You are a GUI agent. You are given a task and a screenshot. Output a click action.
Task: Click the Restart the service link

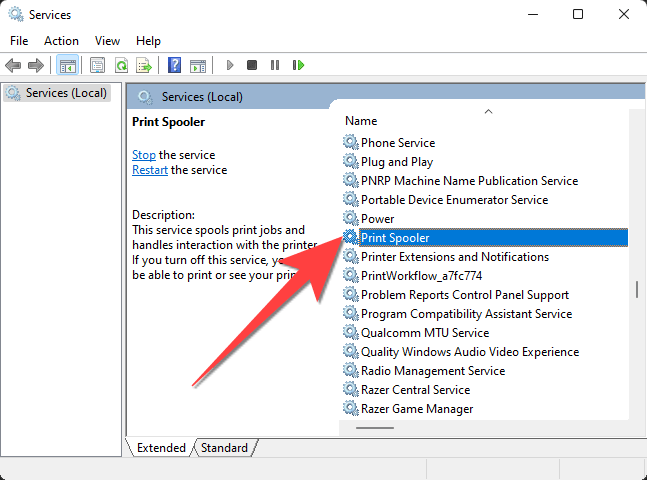point(150,170)
